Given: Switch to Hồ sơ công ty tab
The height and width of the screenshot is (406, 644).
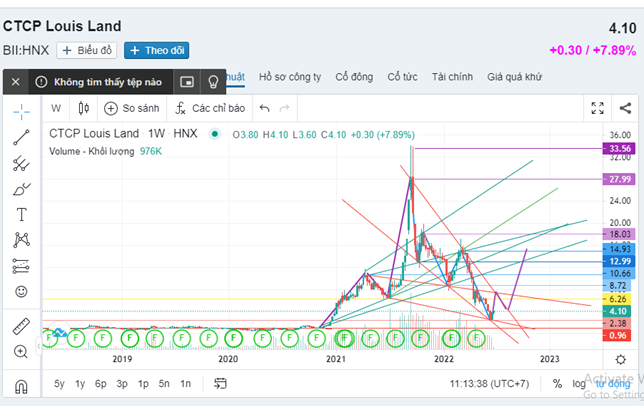Looking at the screenshot, I should 290,77.
